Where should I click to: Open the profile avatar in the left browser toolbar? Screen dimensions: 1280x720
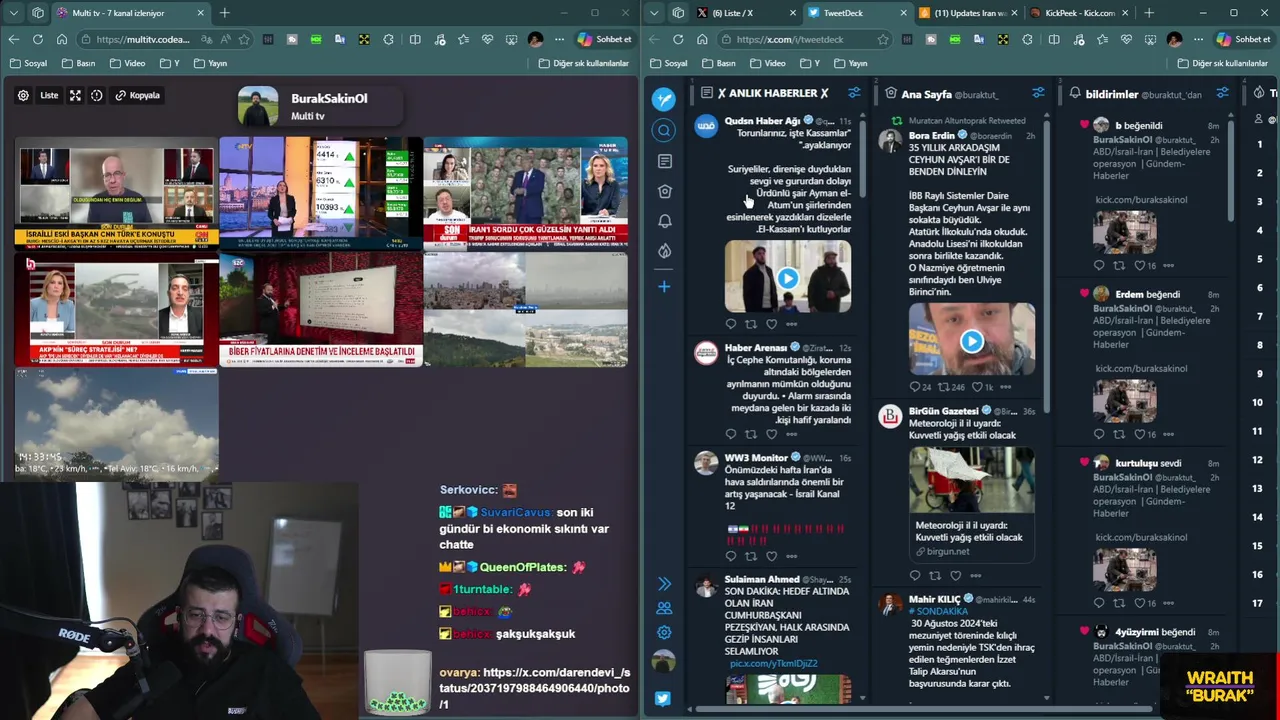[x=535, y=39]
